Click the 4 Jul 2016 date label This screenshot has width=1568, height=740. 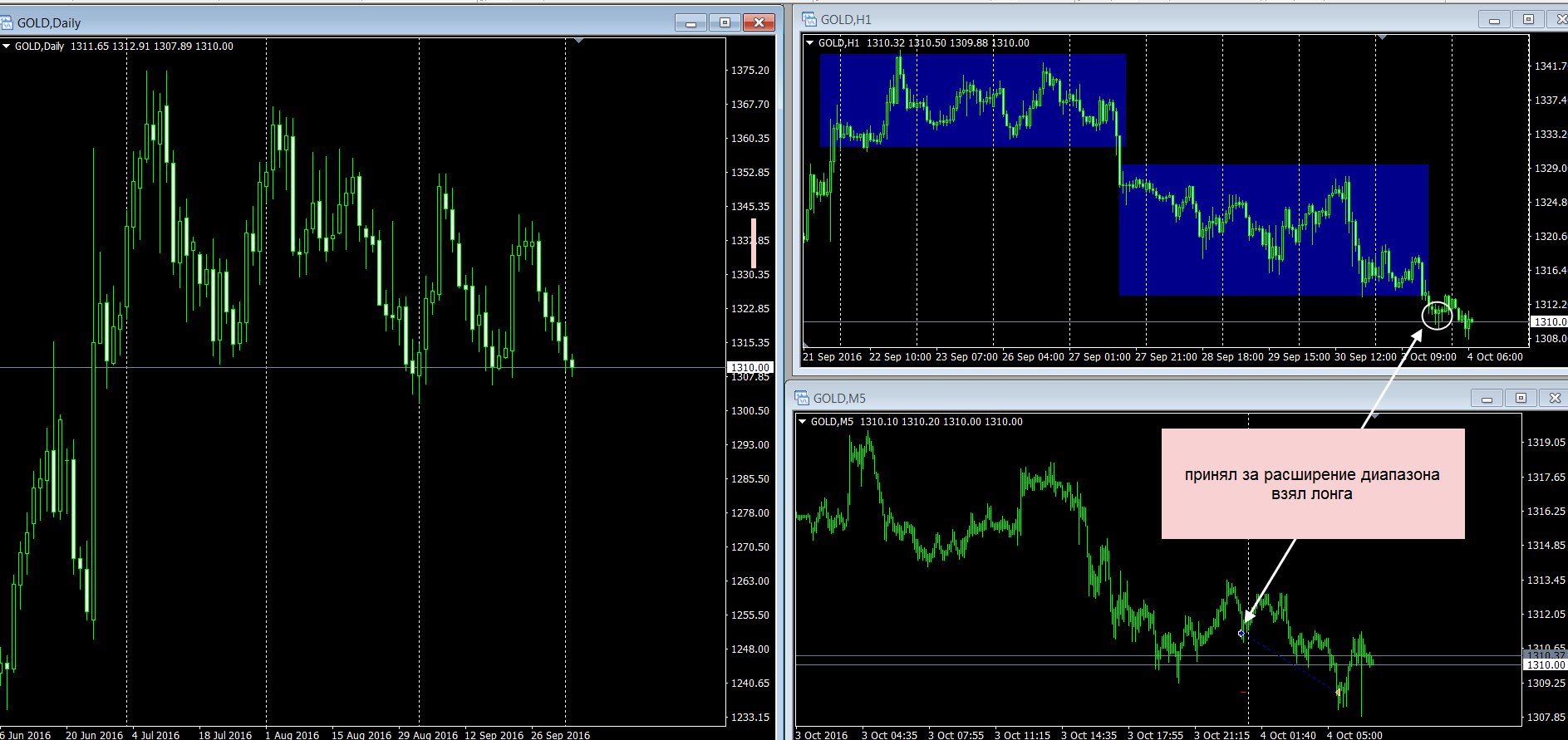point(155,735)
